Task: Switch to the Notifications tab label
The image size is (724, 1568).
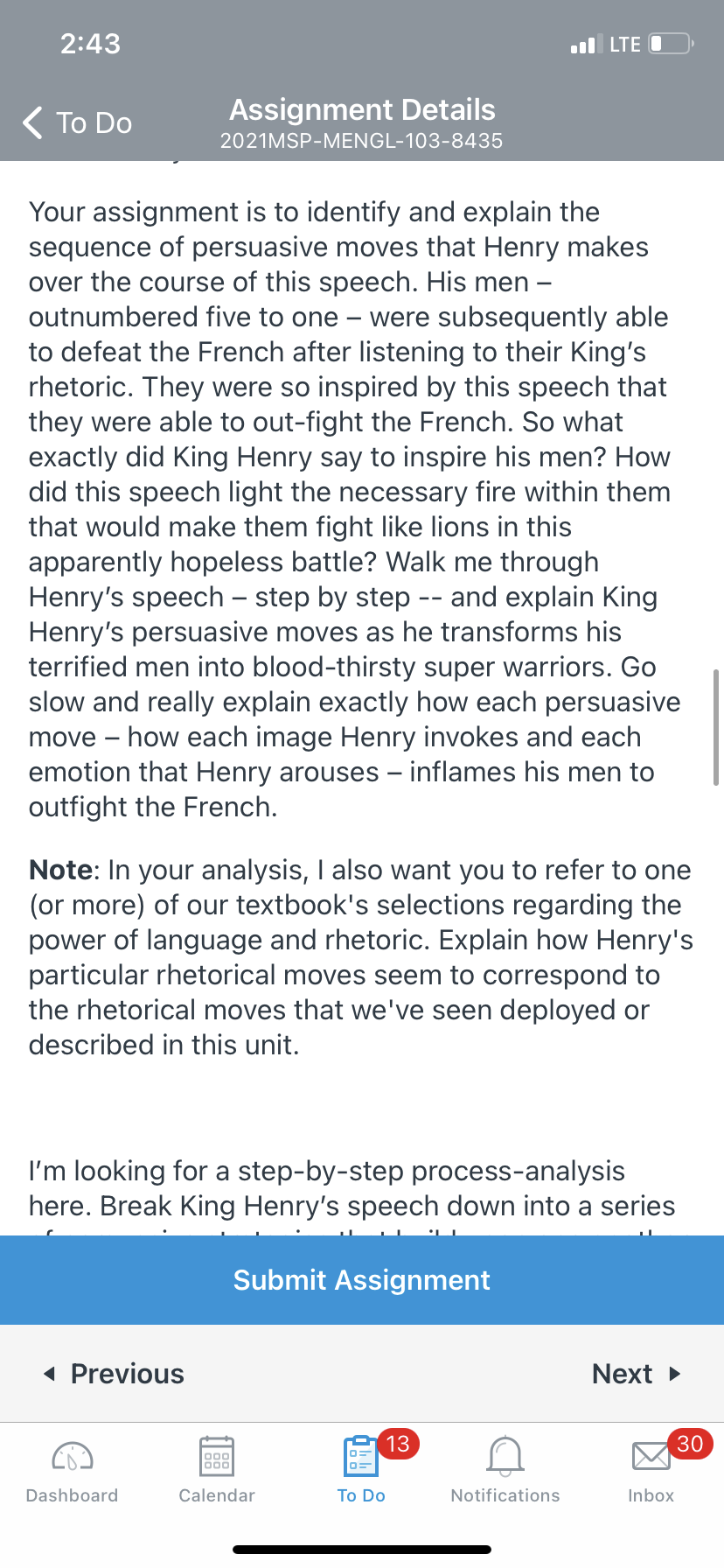Action: [x=505, y=1495]
